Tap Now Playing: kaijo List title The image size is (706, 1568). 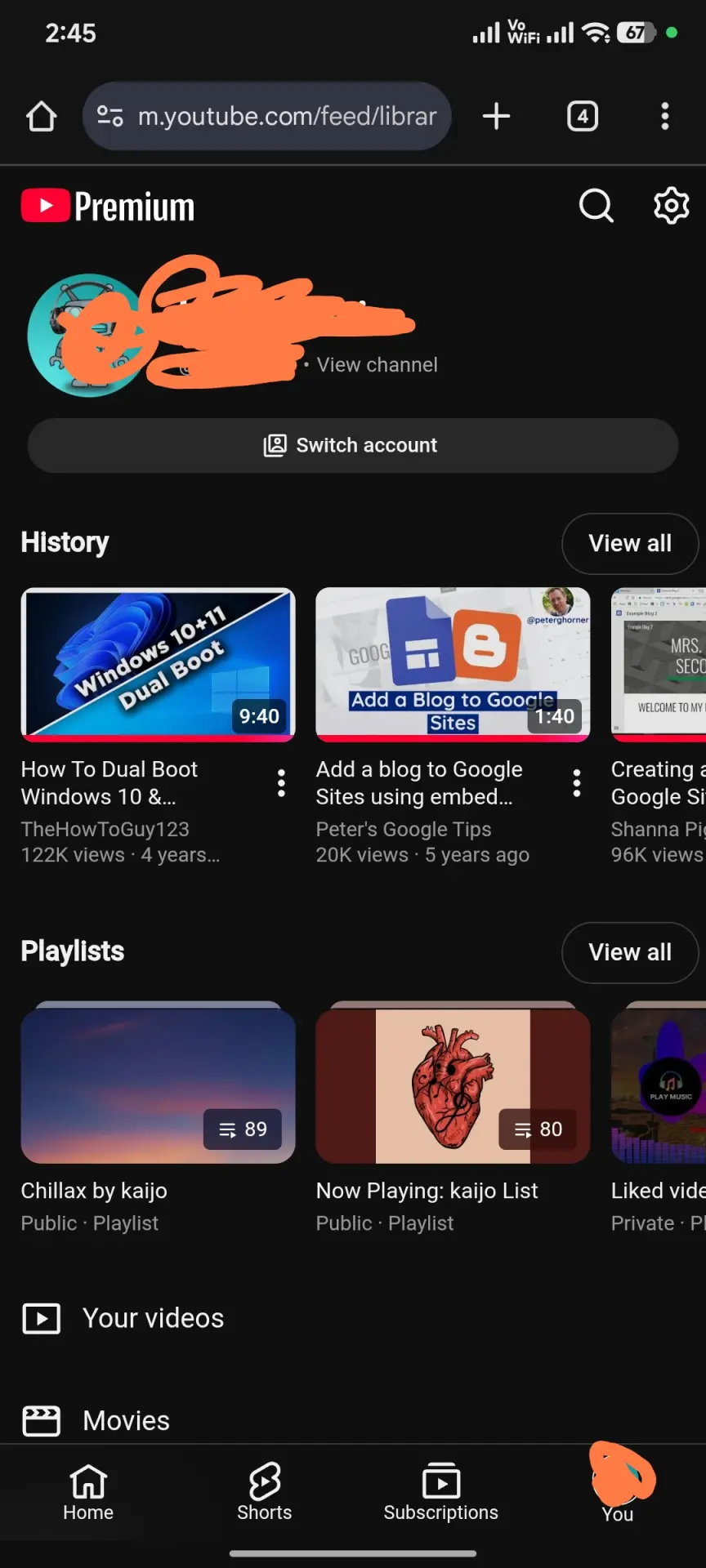[427, 1191]
